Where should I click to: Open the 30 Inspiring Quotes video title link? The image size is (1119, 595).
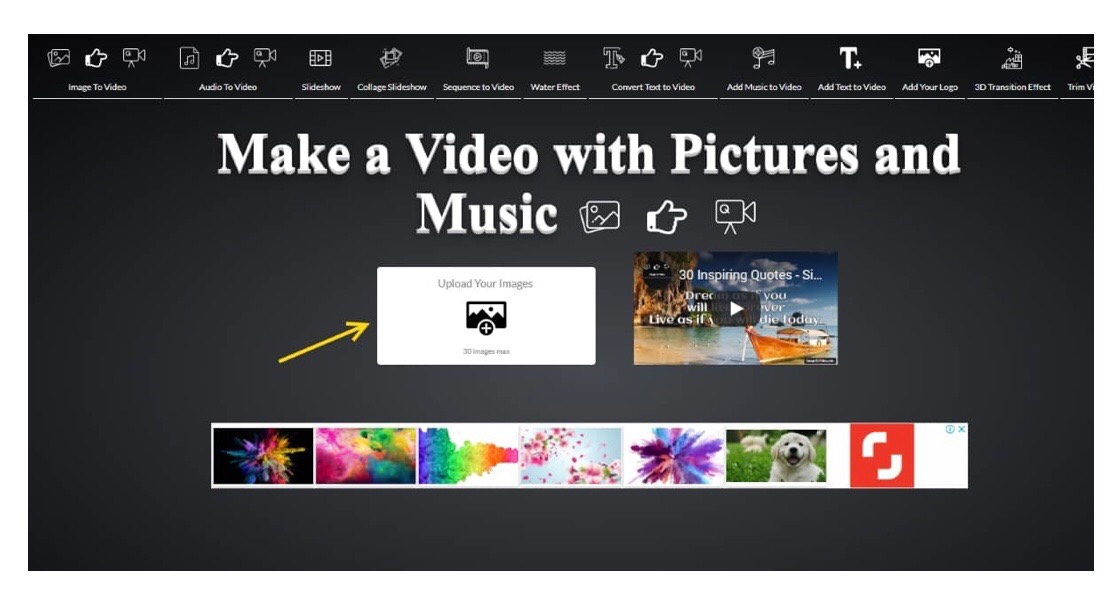[x=750, y=275]
